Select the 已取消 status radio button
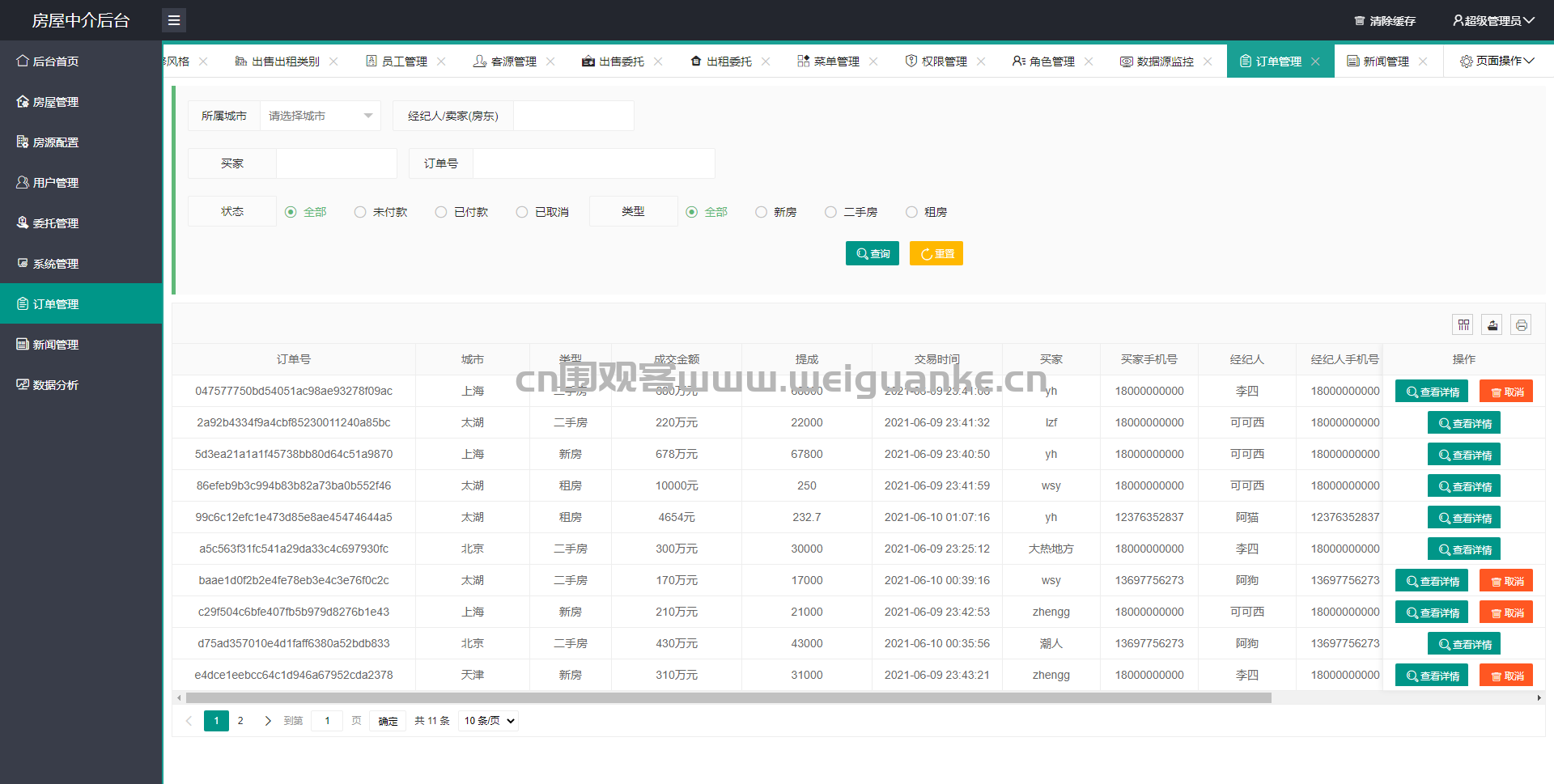 [522, 212]
